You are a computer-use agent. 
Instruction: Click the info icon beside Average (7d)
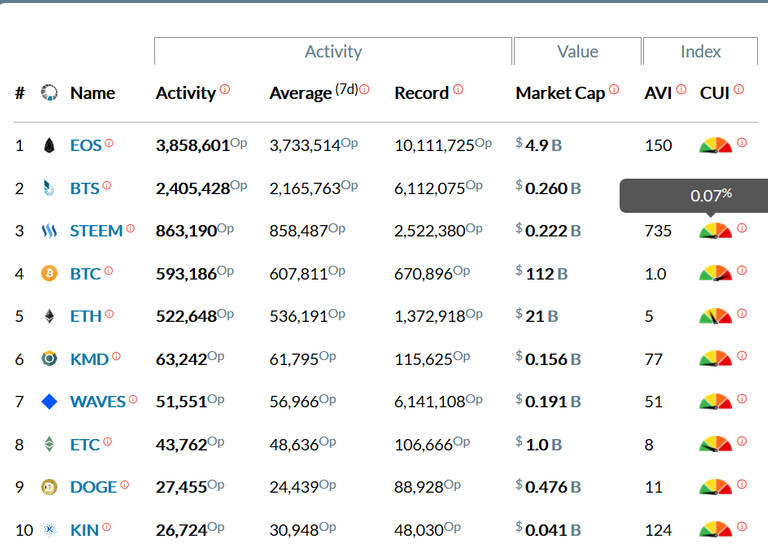tap(364, 89)
